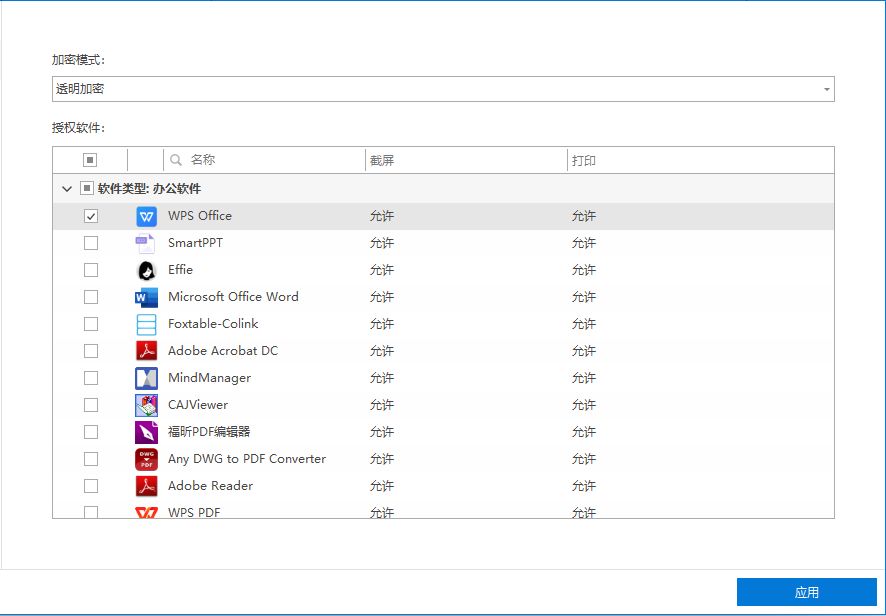The width and height of the screenshot is (886, 616).
Task: Click the Effie app icon
Action: [146, 271]
